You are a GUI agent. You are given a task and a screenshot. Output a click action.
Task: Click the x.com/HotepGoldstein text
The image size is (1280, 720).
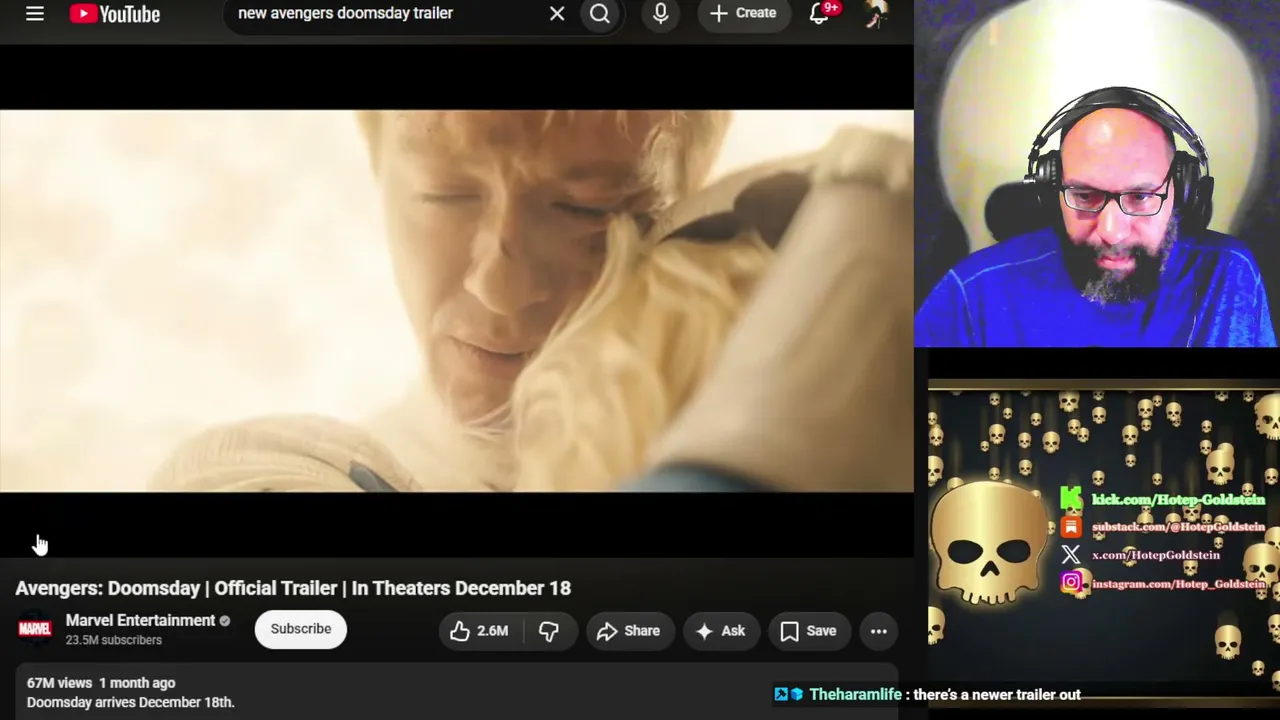pos(1156,555)
